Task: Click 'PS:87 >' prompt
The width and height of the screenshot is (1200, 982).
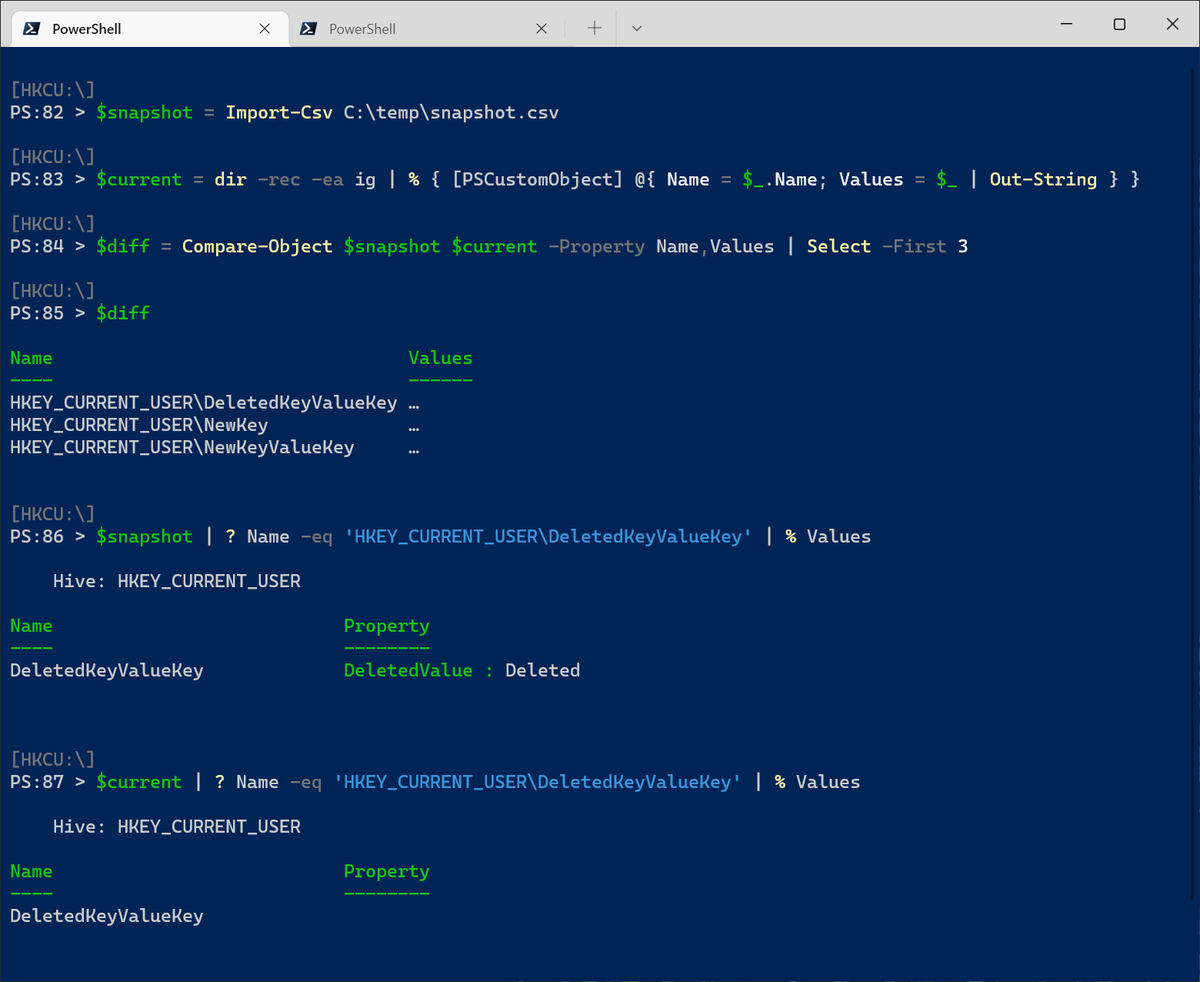Action: (47, 782)
